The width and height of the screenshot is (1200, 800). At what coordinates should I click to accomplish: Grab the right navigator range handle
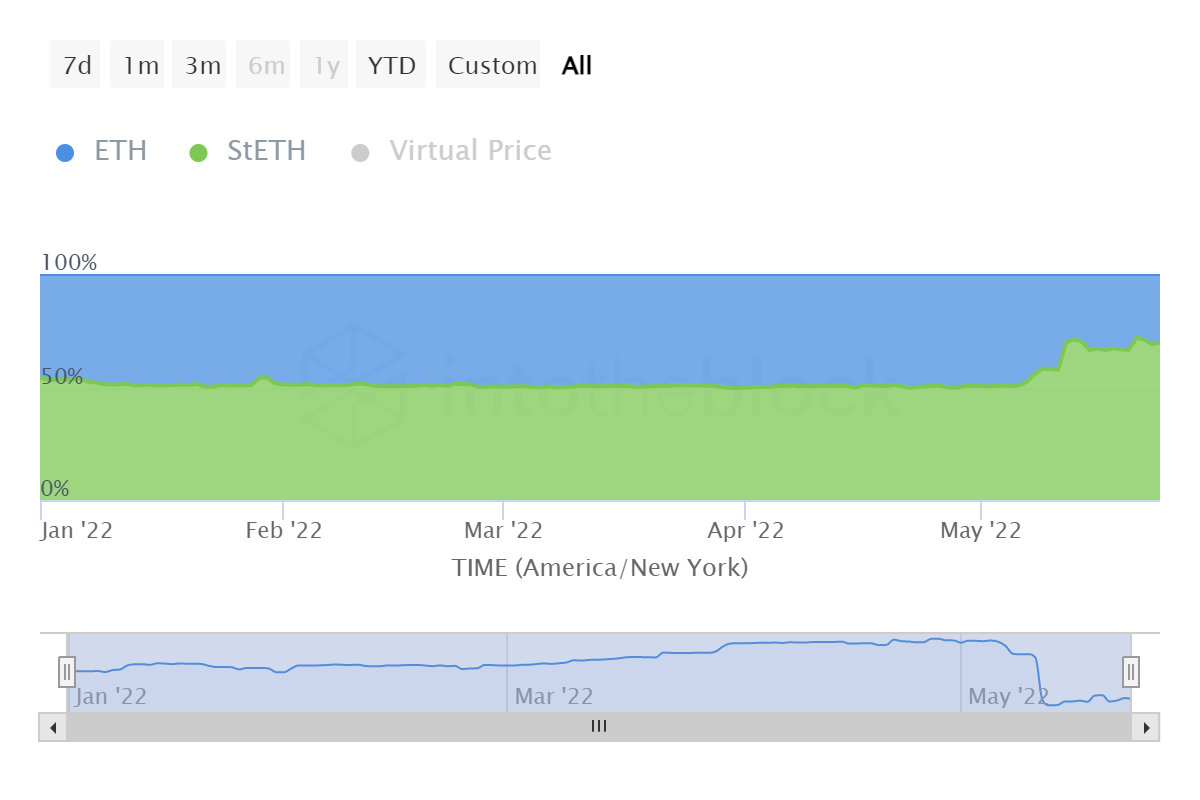coord(1131,671)
